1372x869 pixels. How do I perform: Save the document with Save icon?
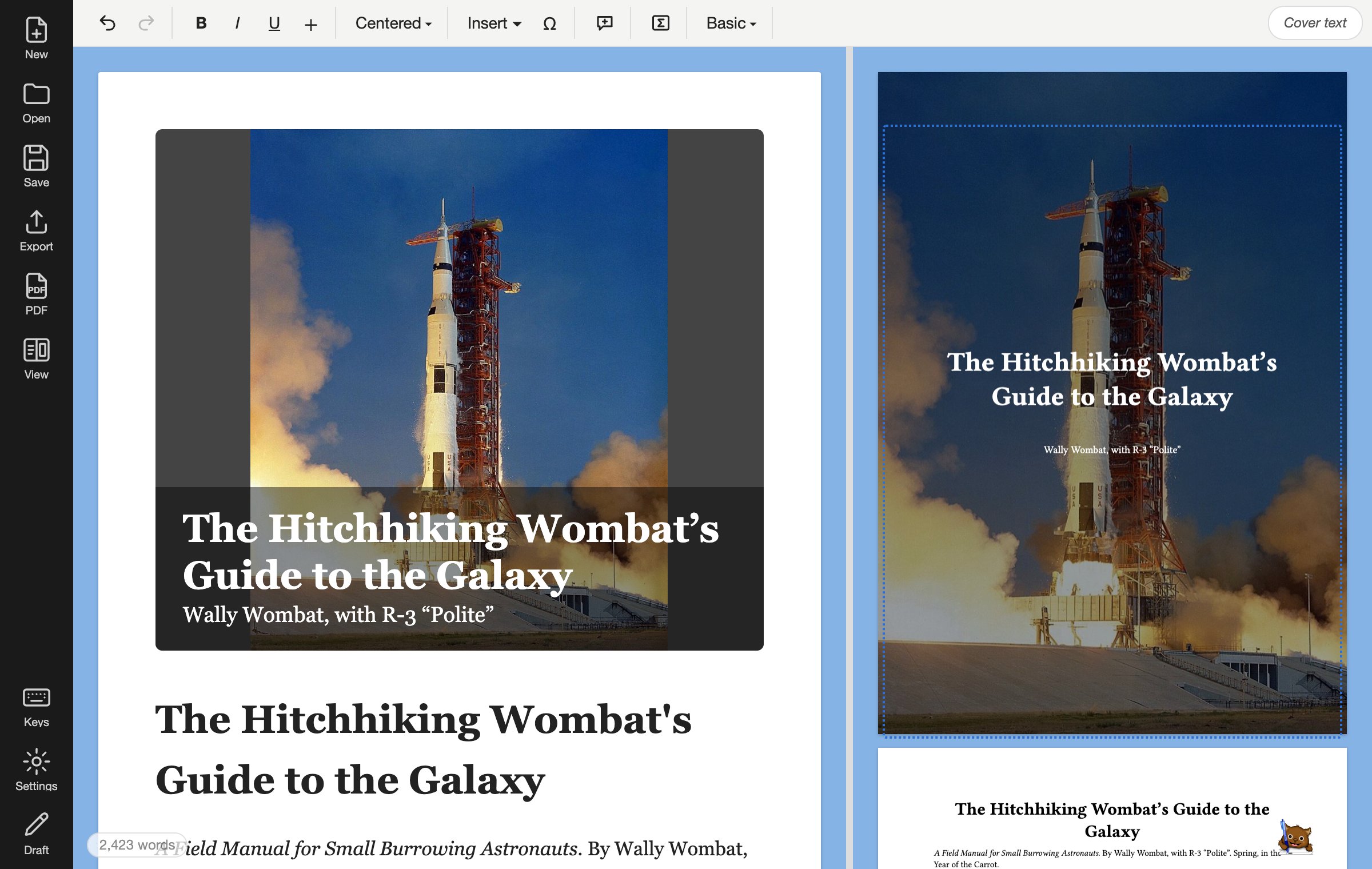click(x=36, y=166)
